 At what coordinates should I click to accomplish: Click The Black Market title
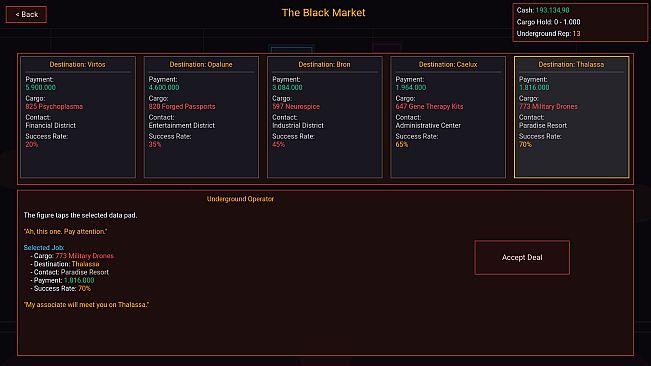(x=323, y=12)
